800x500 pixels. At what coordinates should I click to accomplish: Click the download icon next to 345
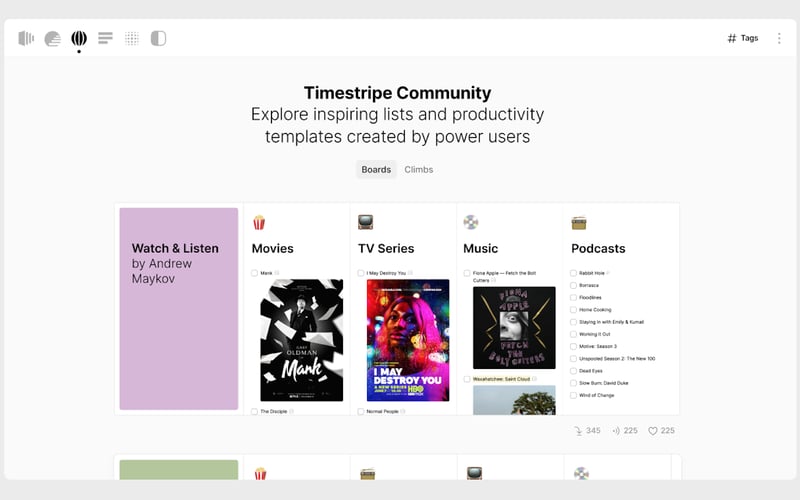coord(578,431)
